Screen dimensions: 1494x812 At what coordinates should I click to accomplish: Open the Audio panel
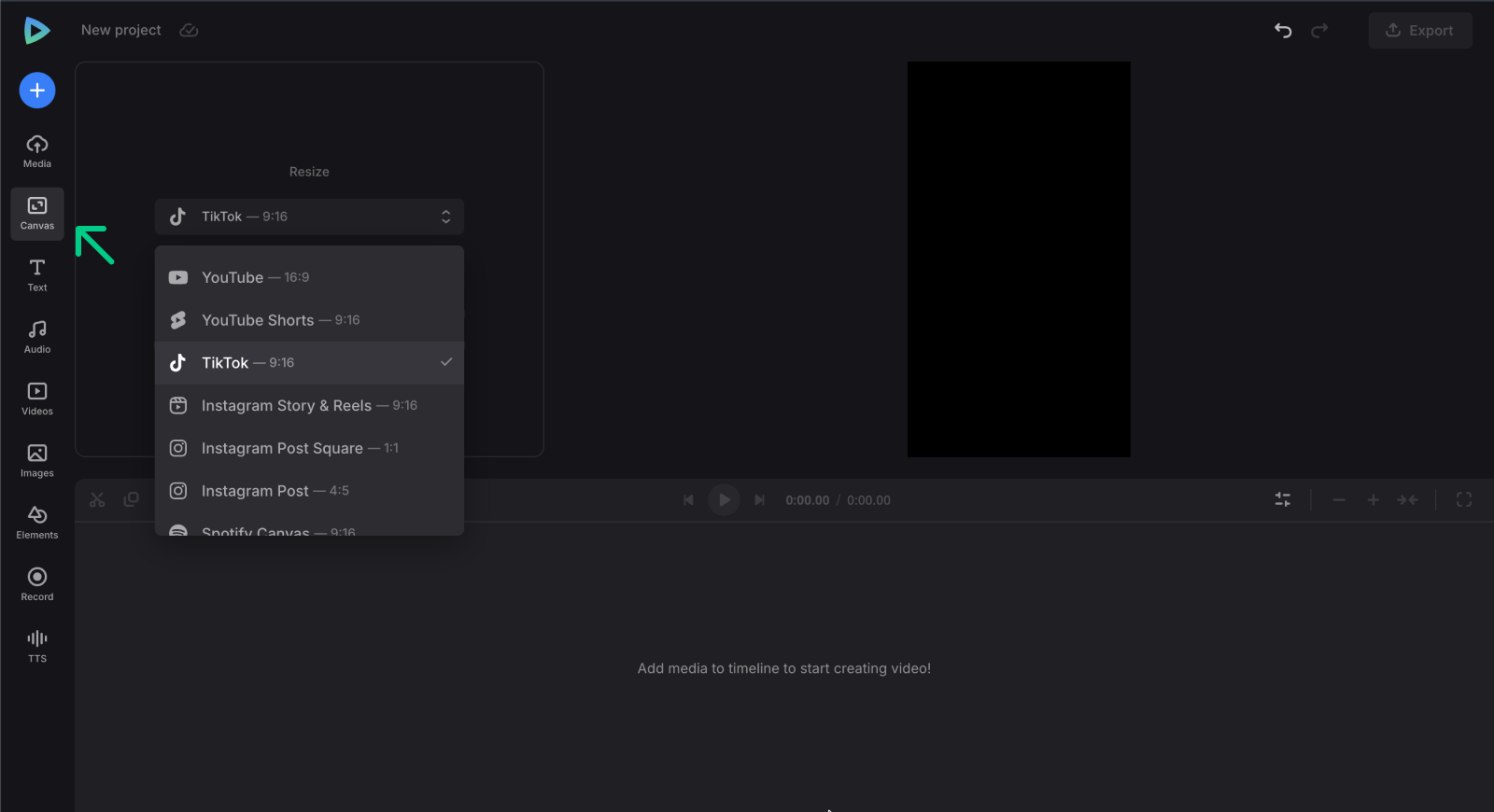(37, 337)
